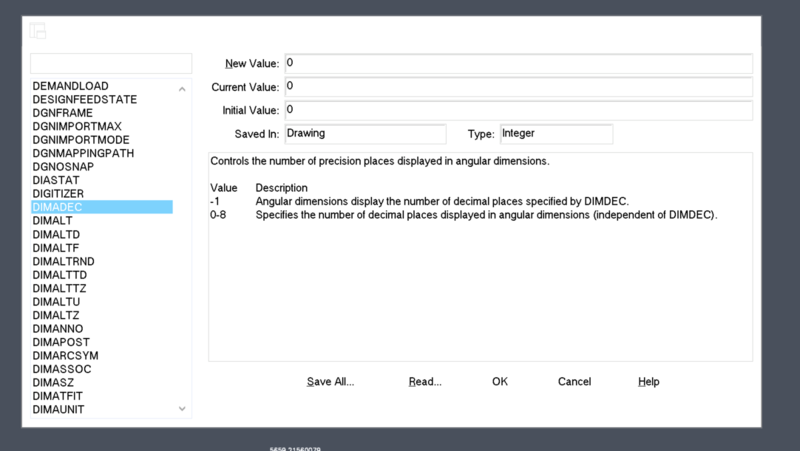Click the variable search field
The image size is (800, 451).
(x=110, y=64)
